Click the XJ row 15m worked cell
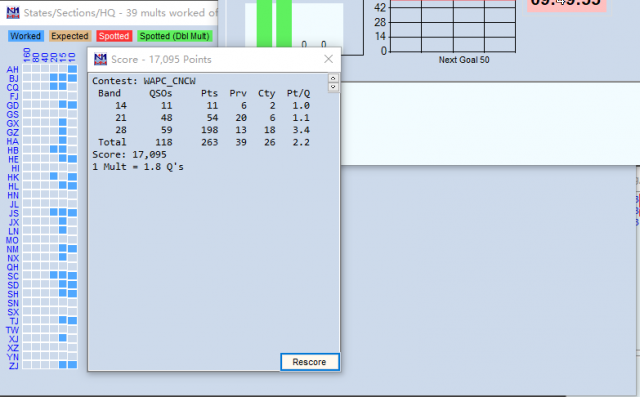Screen dimensions: 640x397 click(x=62, y=338)
